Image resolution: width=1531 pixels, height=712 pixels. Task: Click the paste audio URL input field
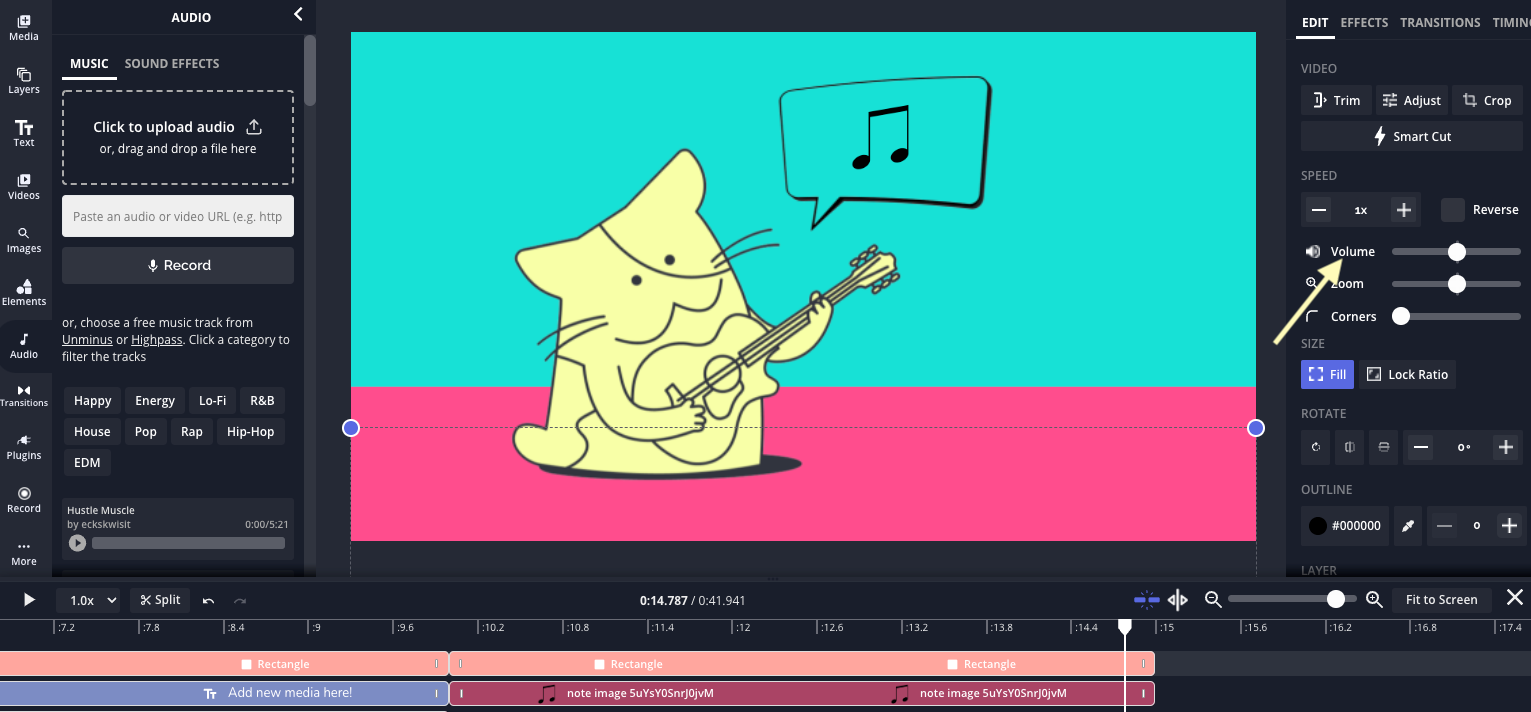point(178,216)
